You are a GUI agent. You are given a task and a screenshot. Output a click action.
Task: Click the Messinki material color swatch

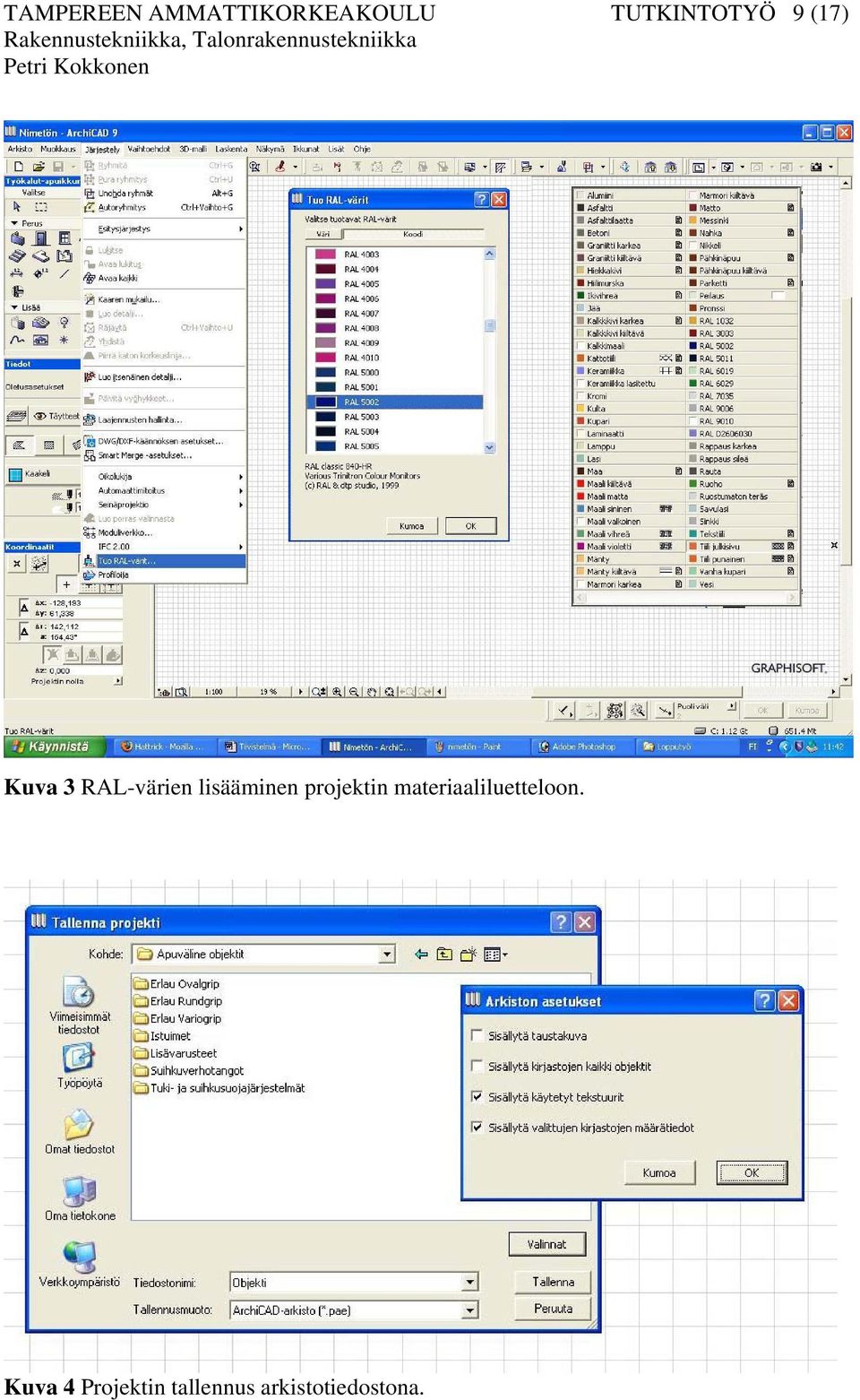pos(692,220)
